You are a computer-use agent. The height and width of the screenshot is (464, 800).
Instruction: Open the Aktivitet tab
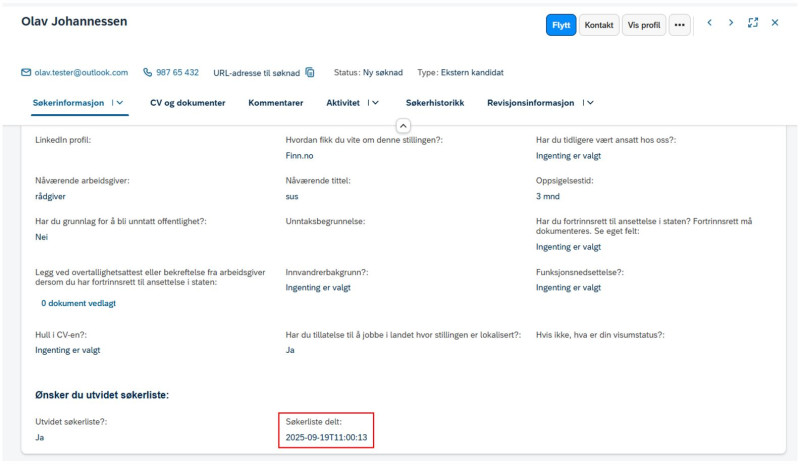[343, 103]
